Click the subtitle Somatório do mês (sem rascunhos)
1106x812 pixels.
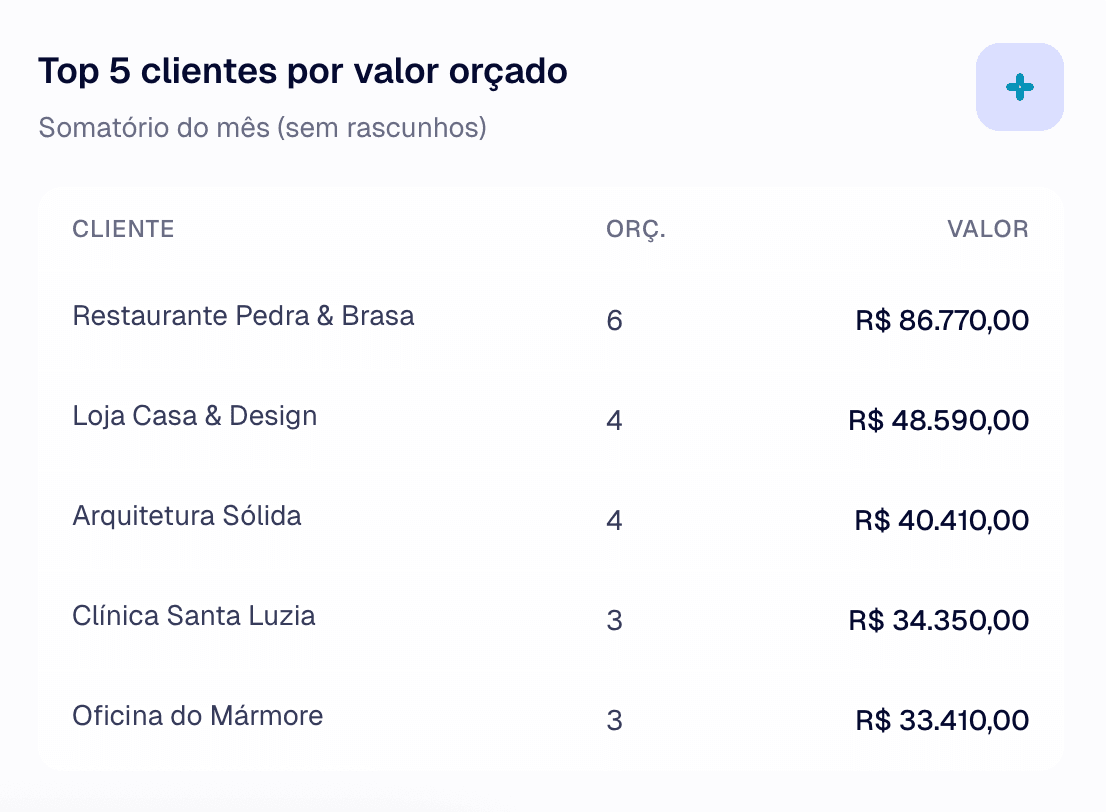click(x=261, y=128)
